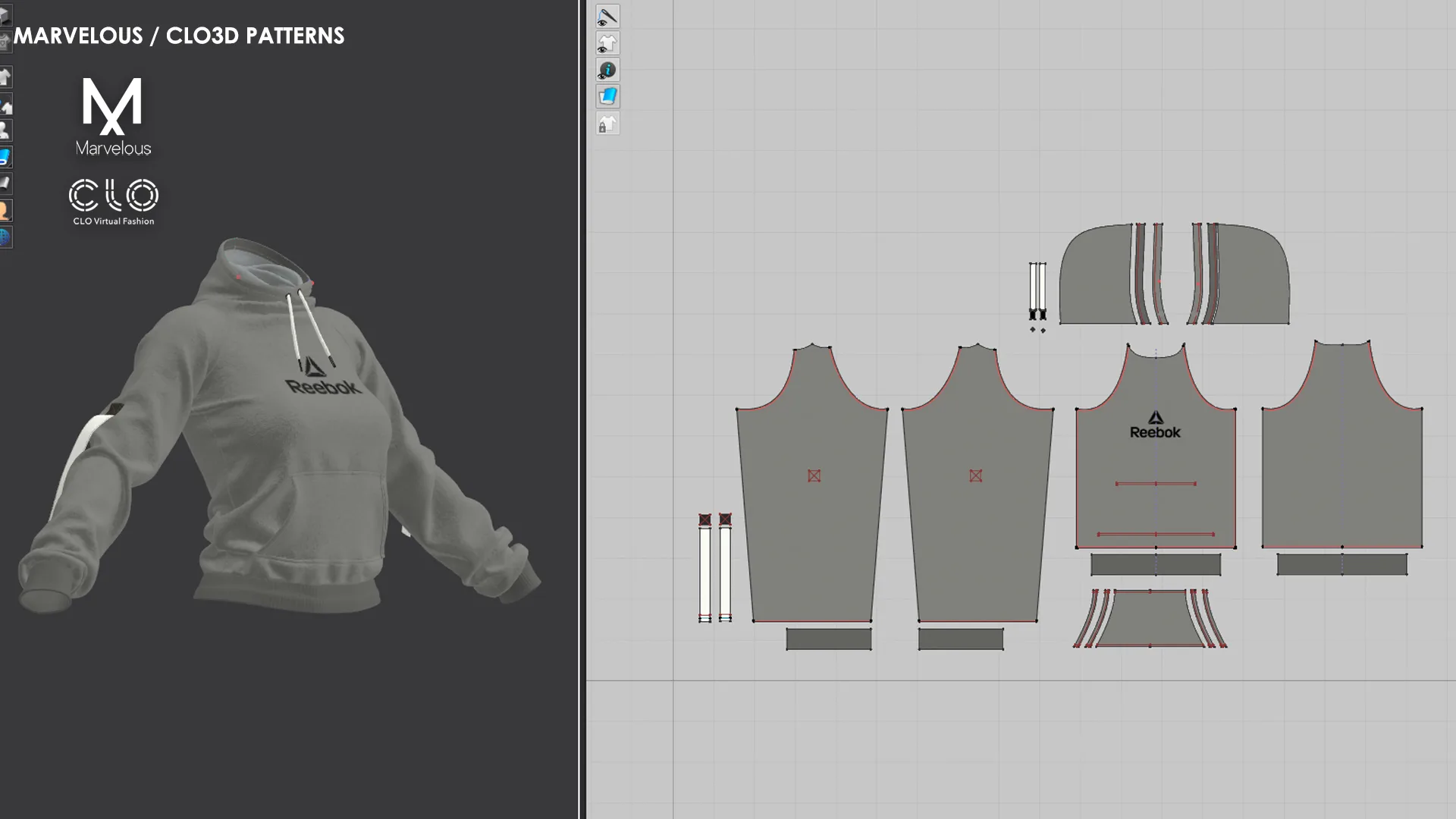Select the cuff piece below the leftmost sleeve
The width and height of the screenshot is (1456, 819).
coord(828,639)
